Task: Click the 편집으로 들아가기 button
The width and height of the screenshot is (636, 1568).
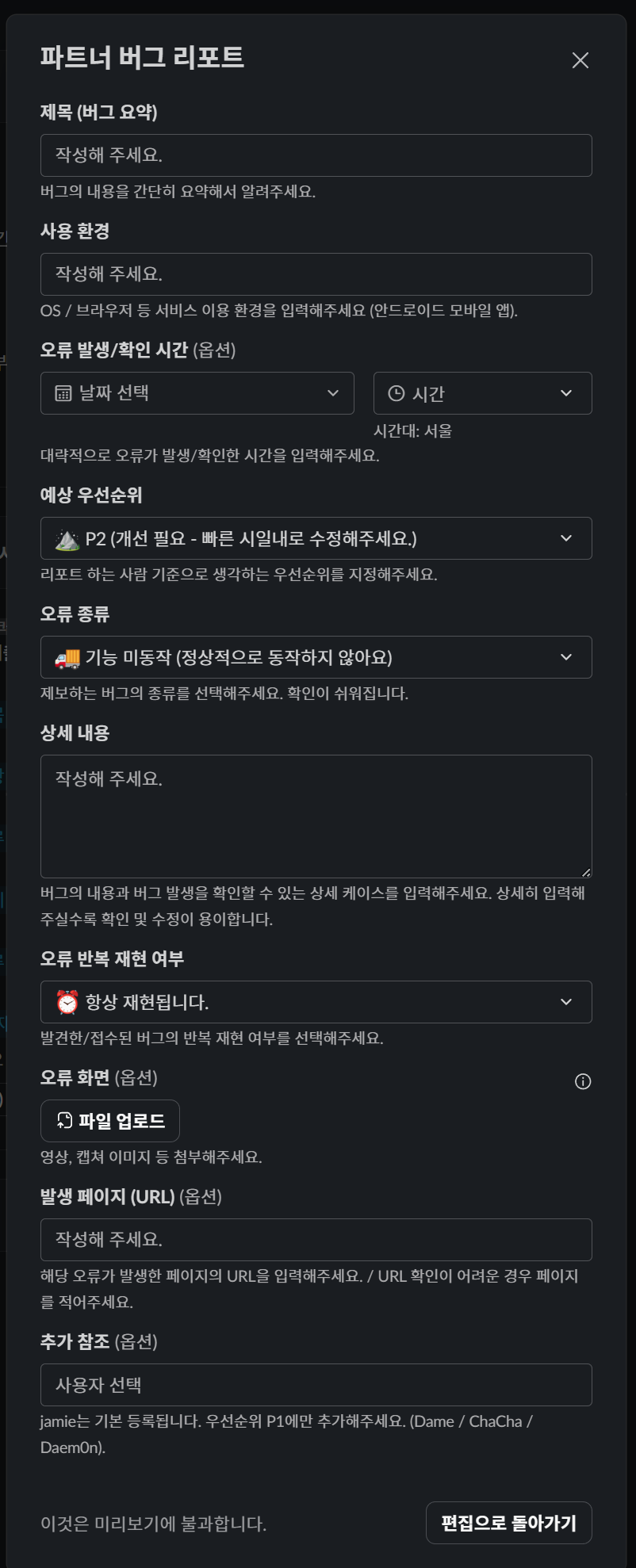Action: click(508, 1517)
